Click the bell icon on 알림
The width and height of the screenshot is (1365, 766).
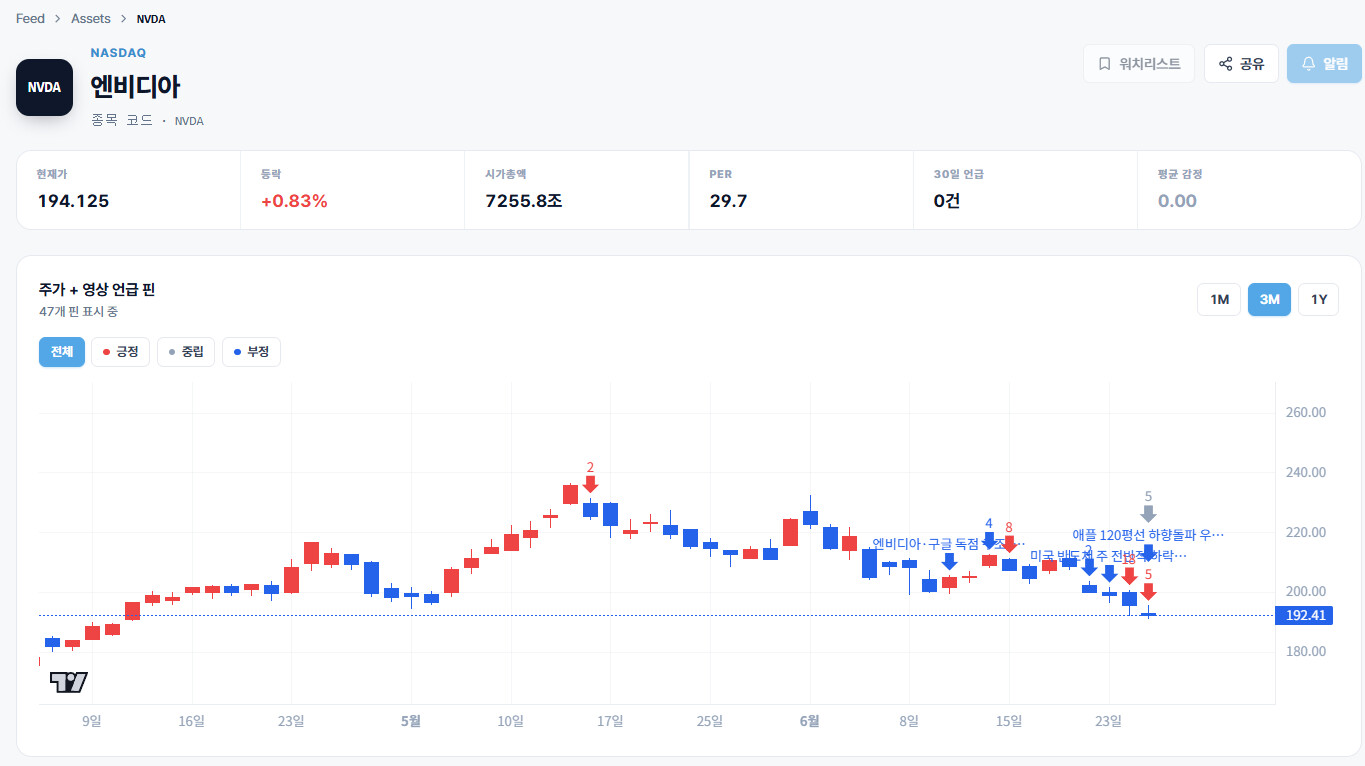point(1308,64)
